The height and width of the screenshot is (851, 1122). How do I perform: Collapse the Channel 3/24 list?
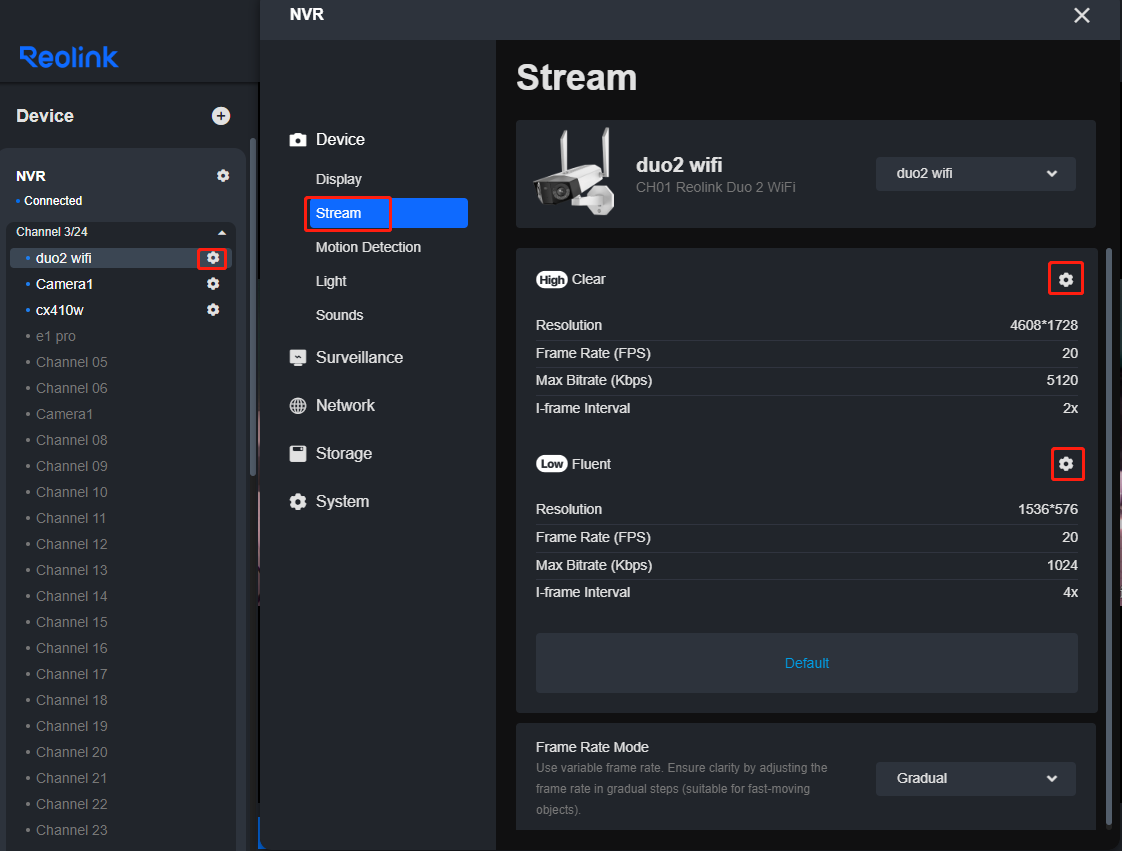(222, 233)
